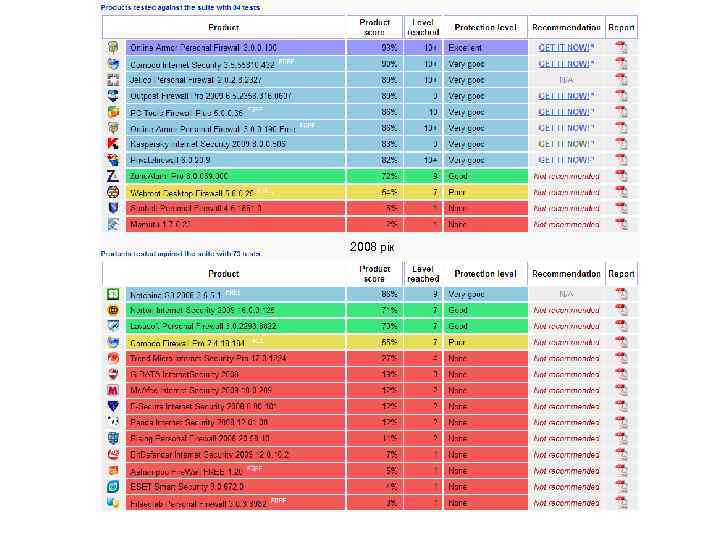Click GET IT NOW for Comodo Internet Security
Image resolution: width=720 pixels, height=540 pixels.
[566, 63]
